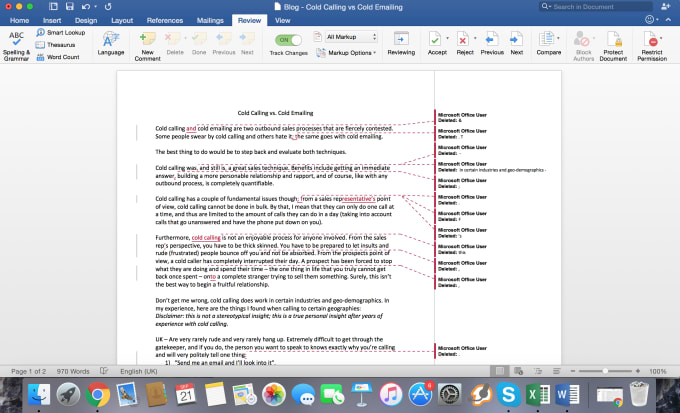The width and height of the screenshot is (680, 413).
Task: Click the zoom in plus button
Action: 638,371
